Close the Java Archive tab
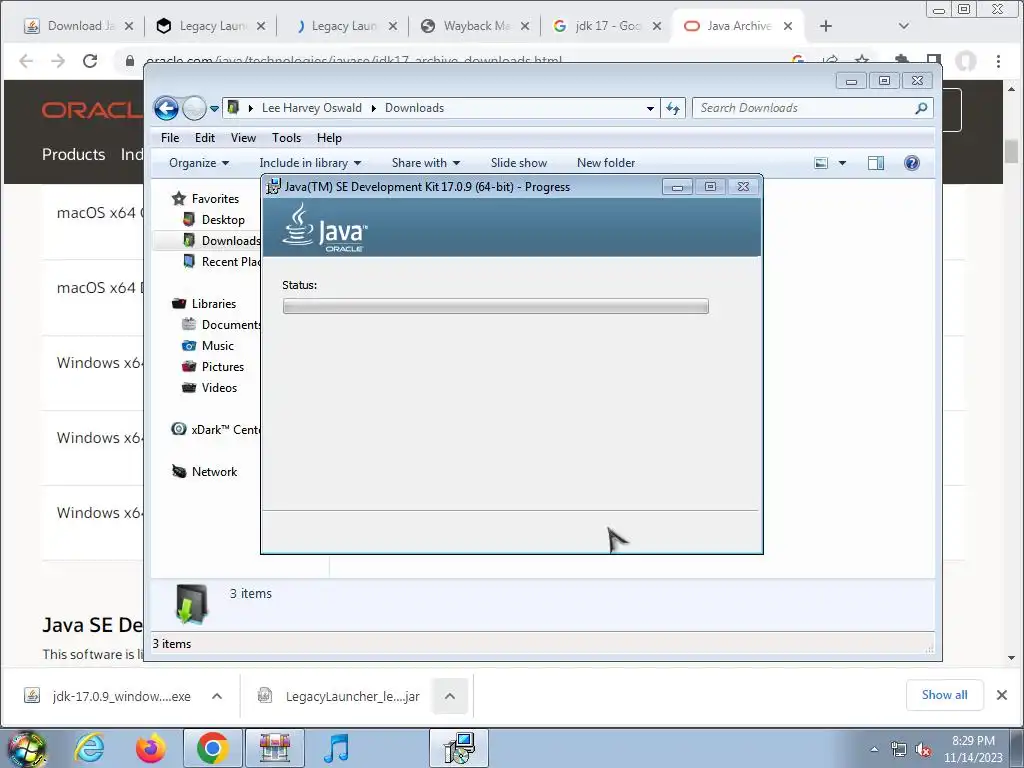 788,26
